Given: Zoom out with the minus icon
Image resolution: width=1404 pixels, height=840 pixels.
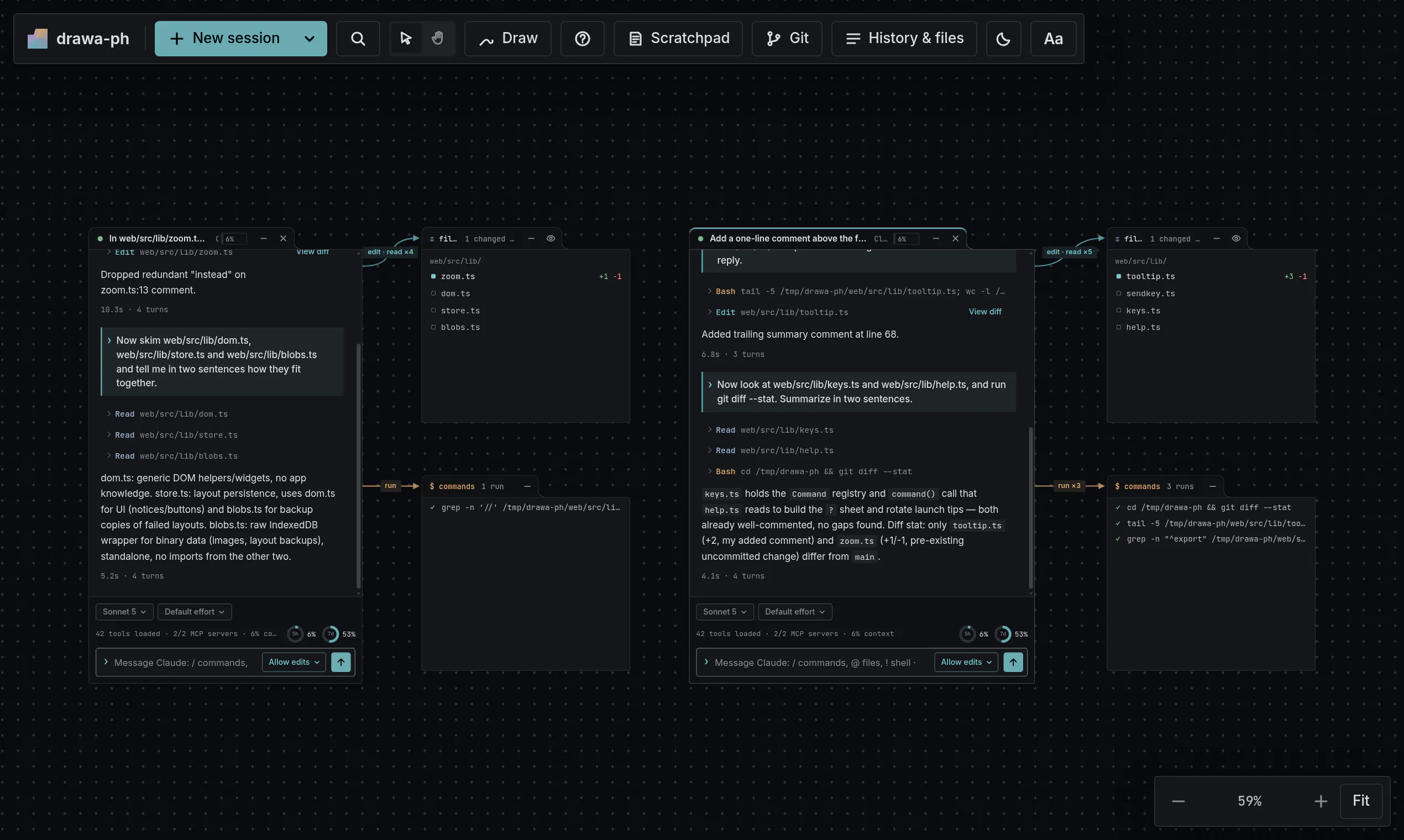Looking at the screenshot, I should (x=1178, y=801).
